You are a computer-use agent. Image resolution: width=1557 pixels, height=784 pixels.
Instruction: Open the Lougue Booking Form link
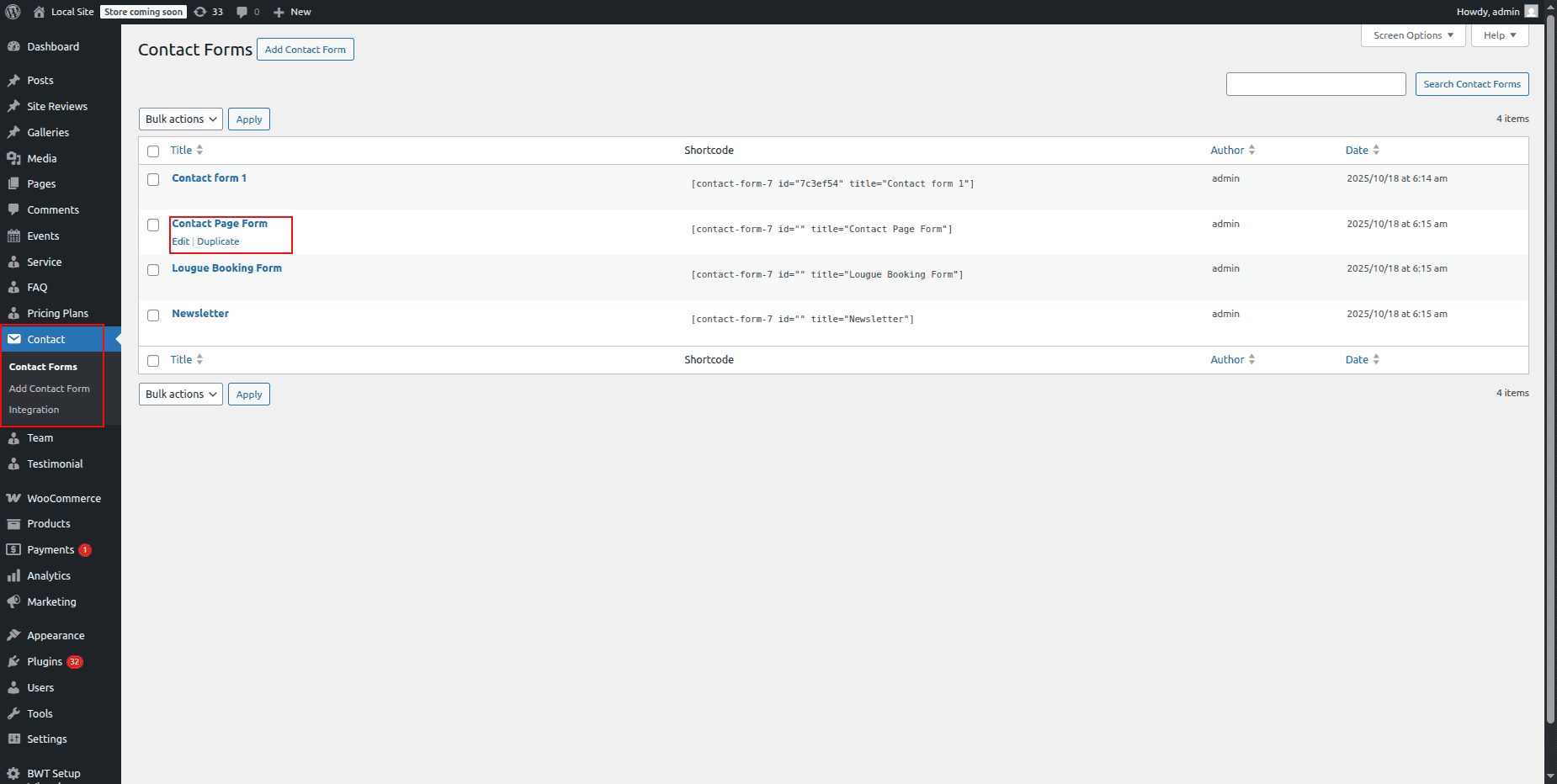point(226,268)
